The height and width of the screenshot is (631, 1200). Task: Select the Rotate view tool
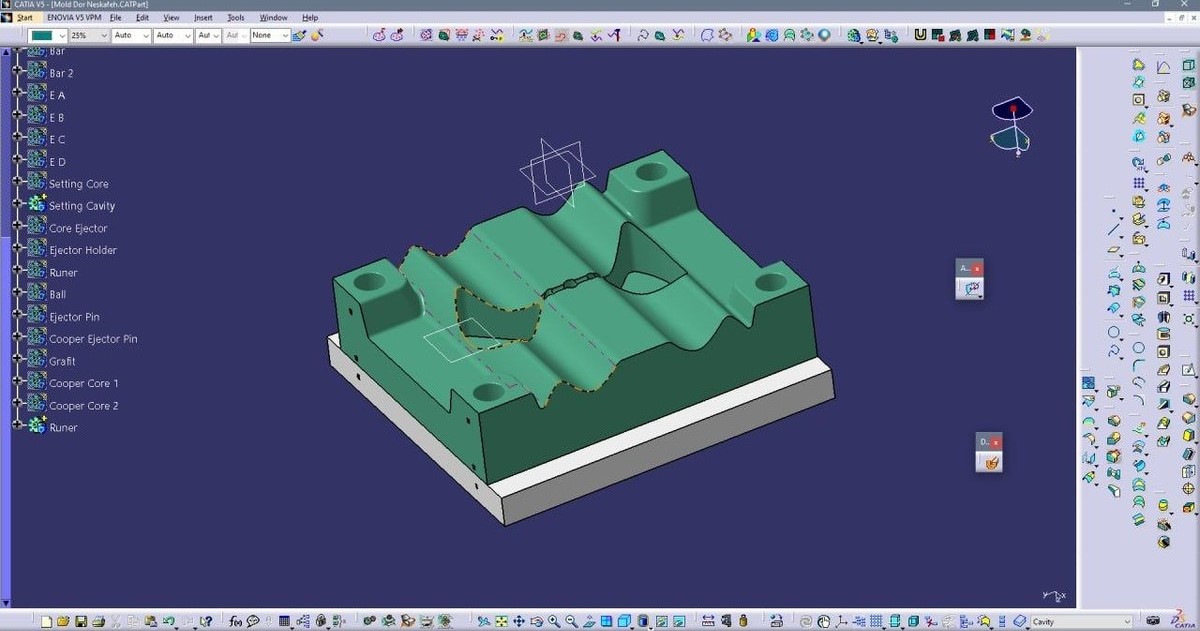(x=536, y=621)
